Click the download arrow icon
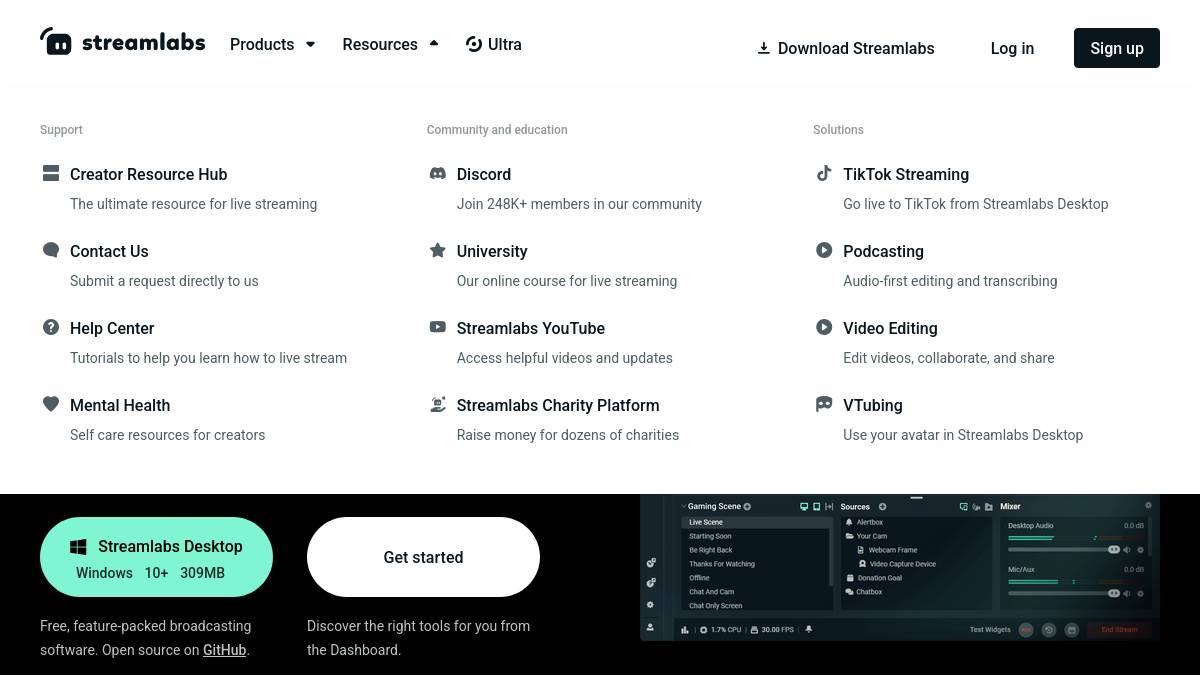Image resolution: width=1200 pixels, height=675 pixels. (x=763, y=48)
